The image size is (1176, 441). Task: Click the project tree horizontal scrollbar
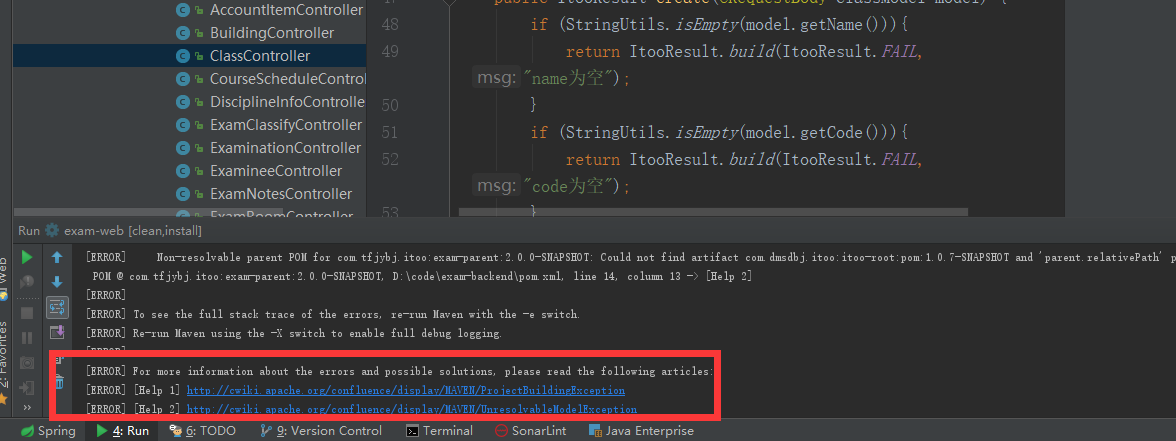coord(148,212)
